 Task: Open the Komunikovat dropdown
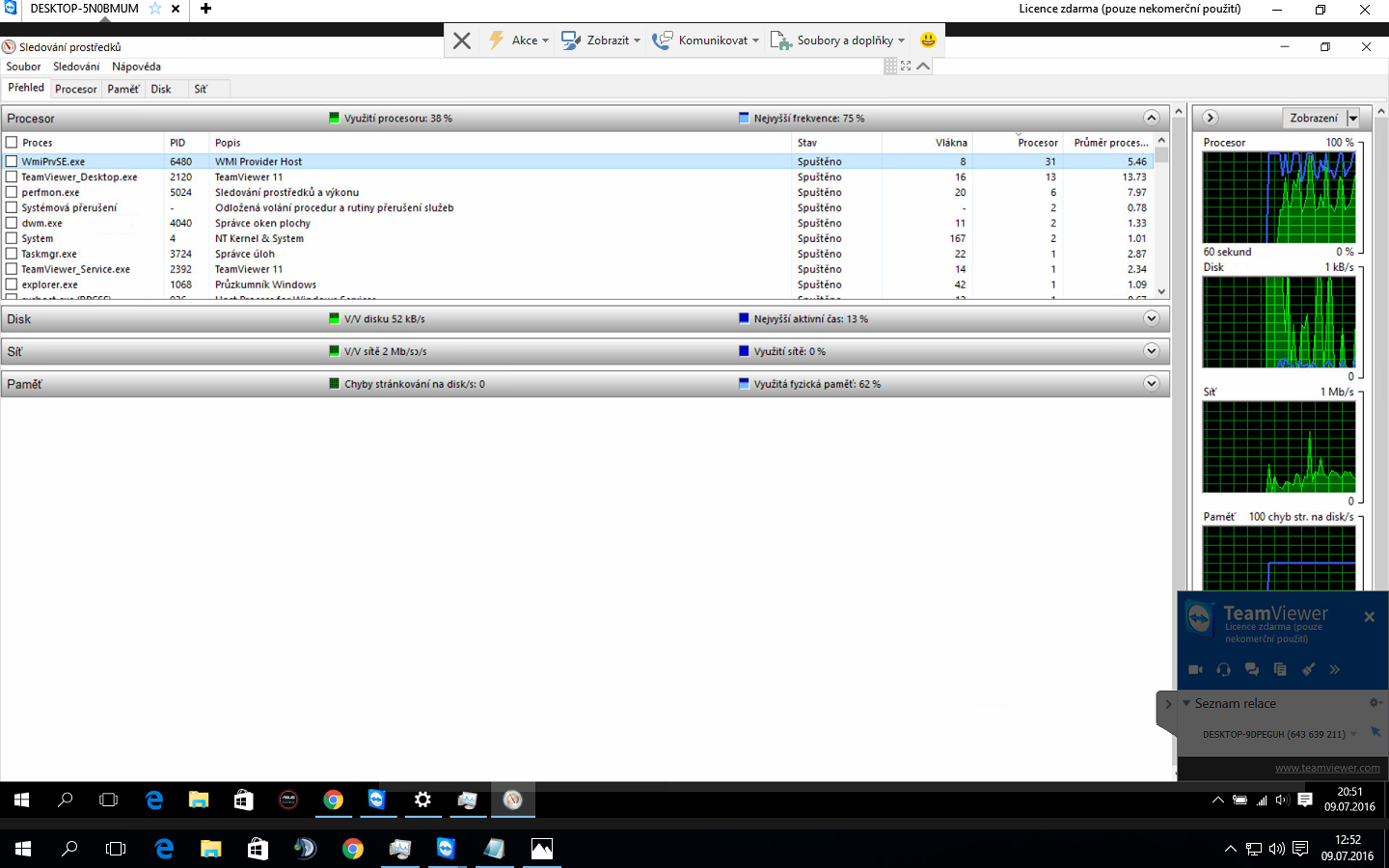pos(705,41)
